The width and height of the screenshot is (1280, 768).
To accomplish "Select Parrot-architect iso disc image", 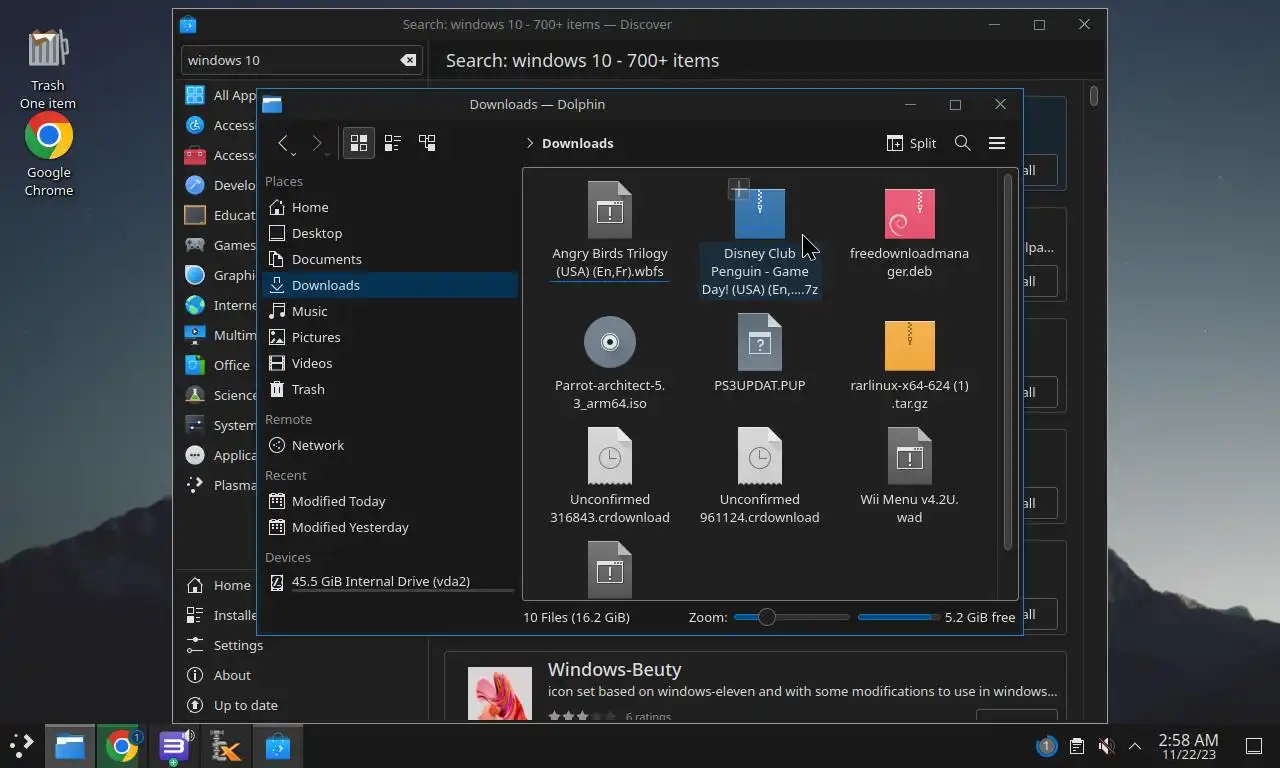I will [x=610, y=363].
